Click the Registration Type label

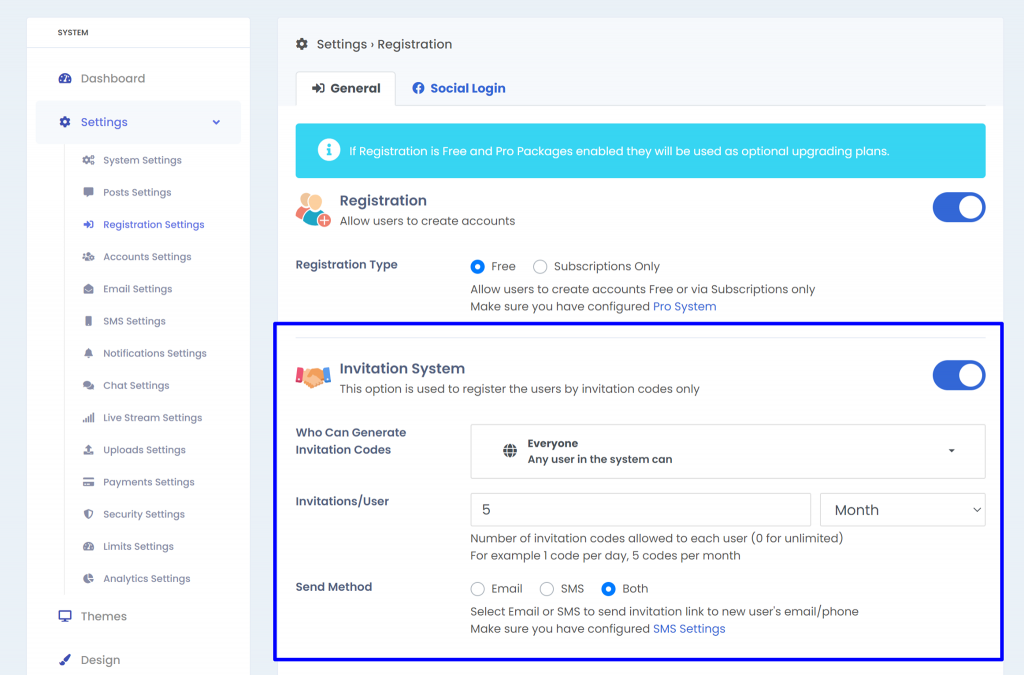(x=346, y=264)
